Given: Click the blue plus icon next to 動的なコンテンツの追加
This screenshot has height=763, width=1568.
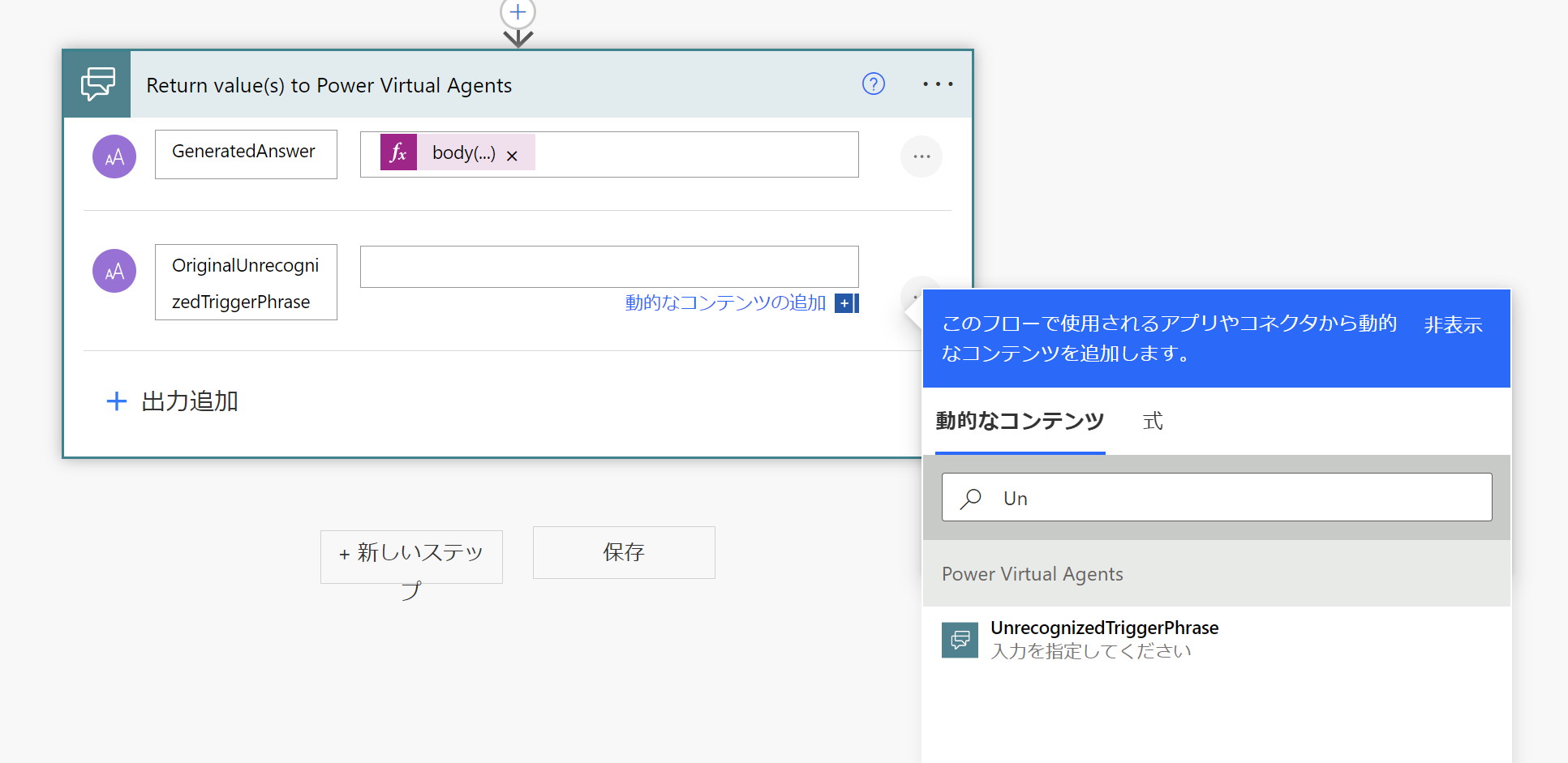Looking at the screenshot, I should [x=844, y=303].
